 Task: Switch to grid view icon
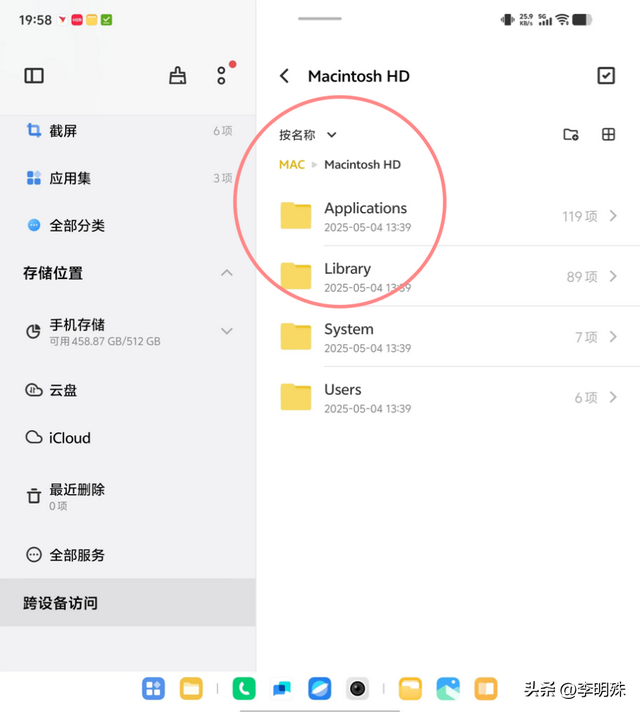(x=608, y=134)
